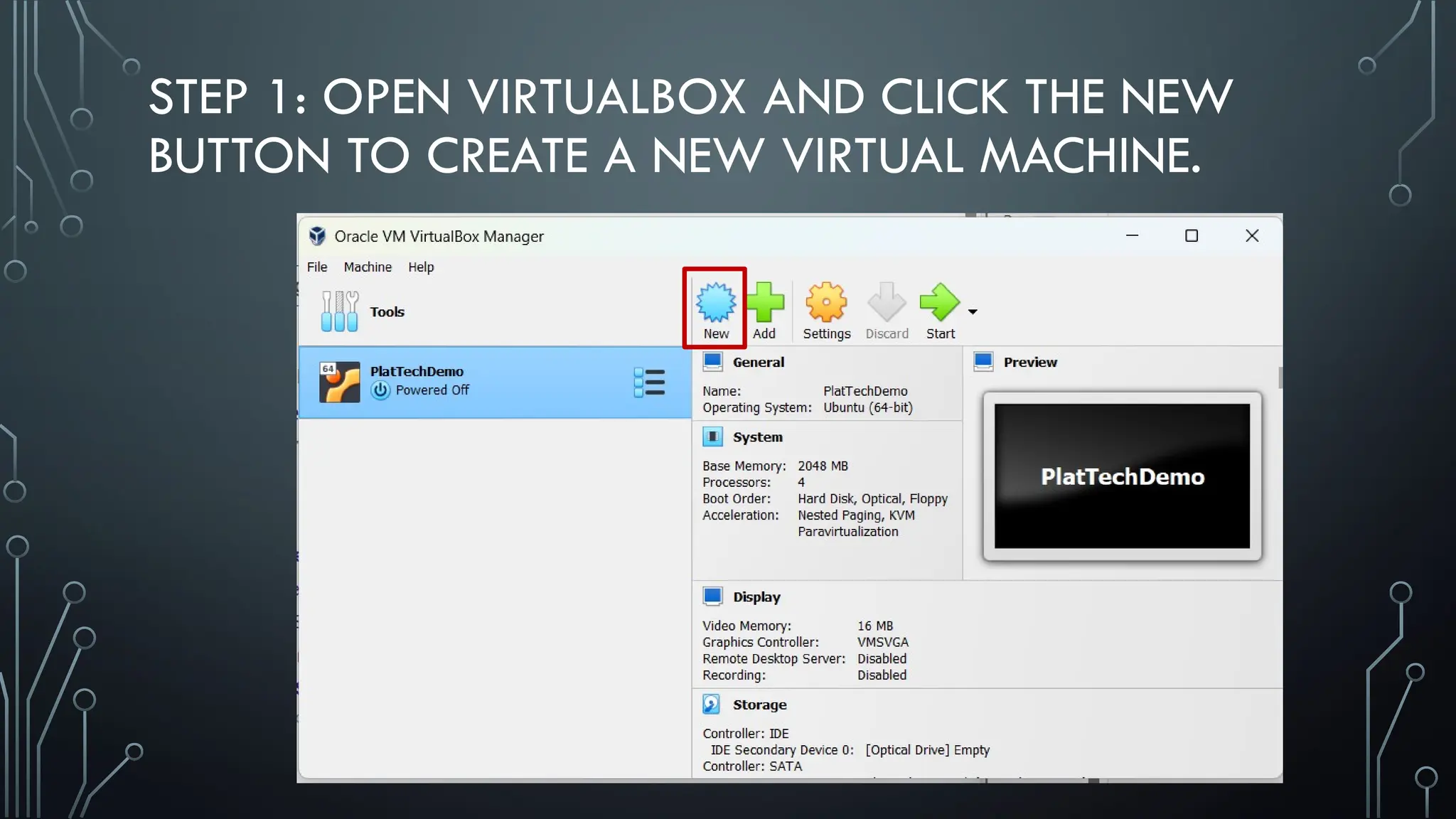Click the details pane vertical scrollbar
This screenshot has width=1456, height=819.
click(1280, 378)
